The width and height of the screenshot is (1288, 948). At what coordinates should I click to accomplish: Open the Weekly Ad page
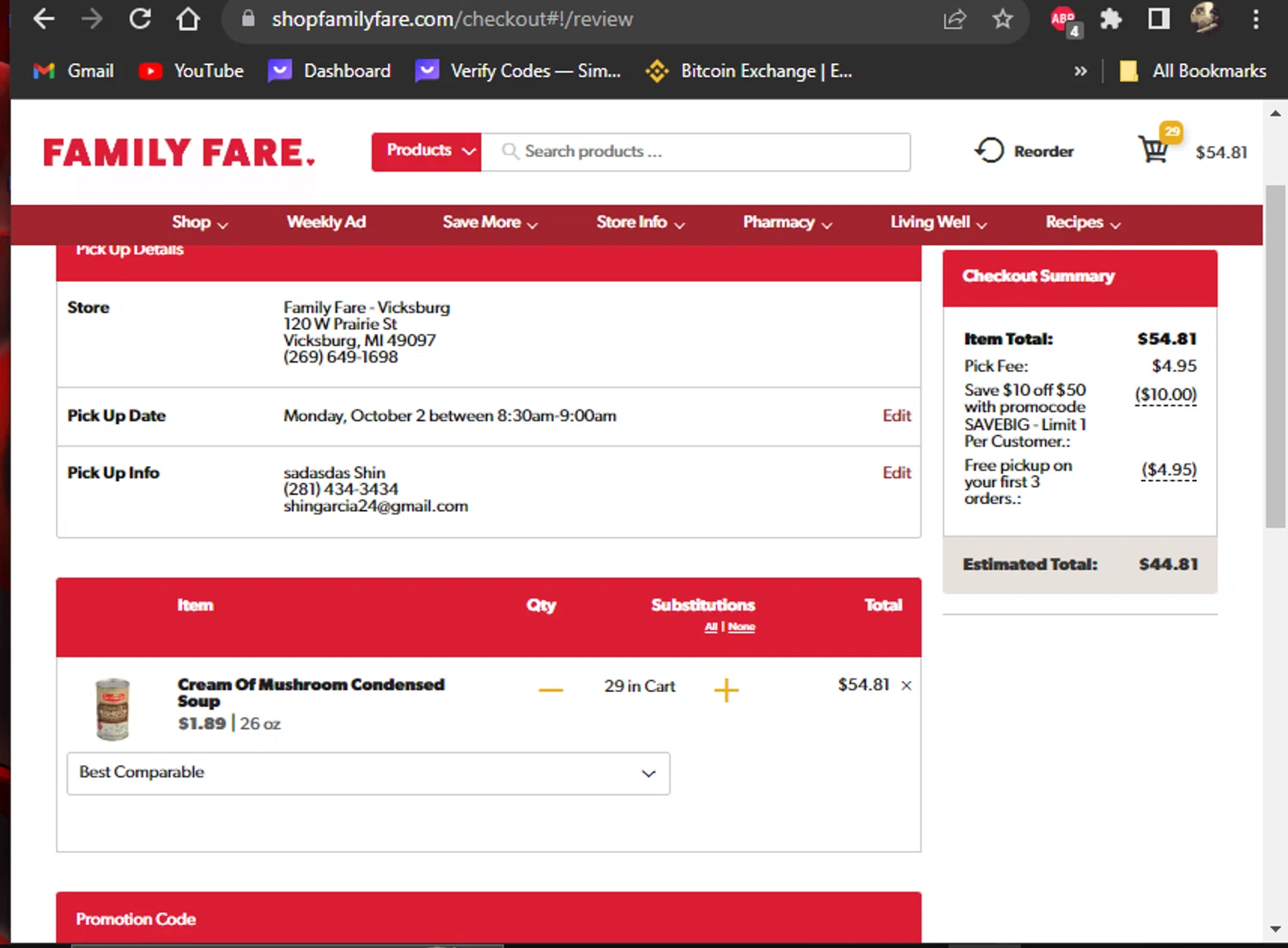tap(326, 222)
